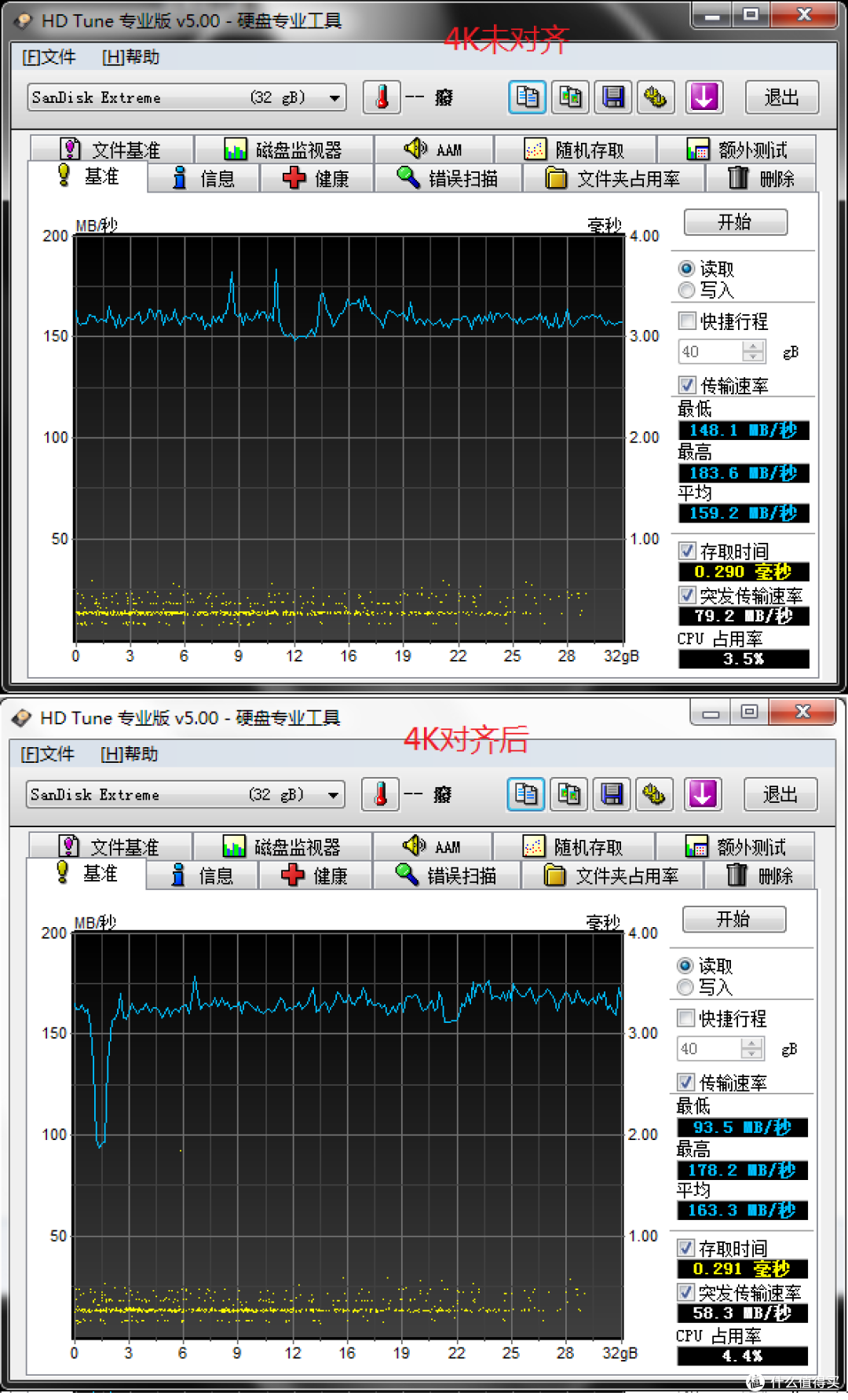Click copy screenshot icon in bottom window
Screen dimensions: 848x1400
pyautogui.click(x=569, y=794)
